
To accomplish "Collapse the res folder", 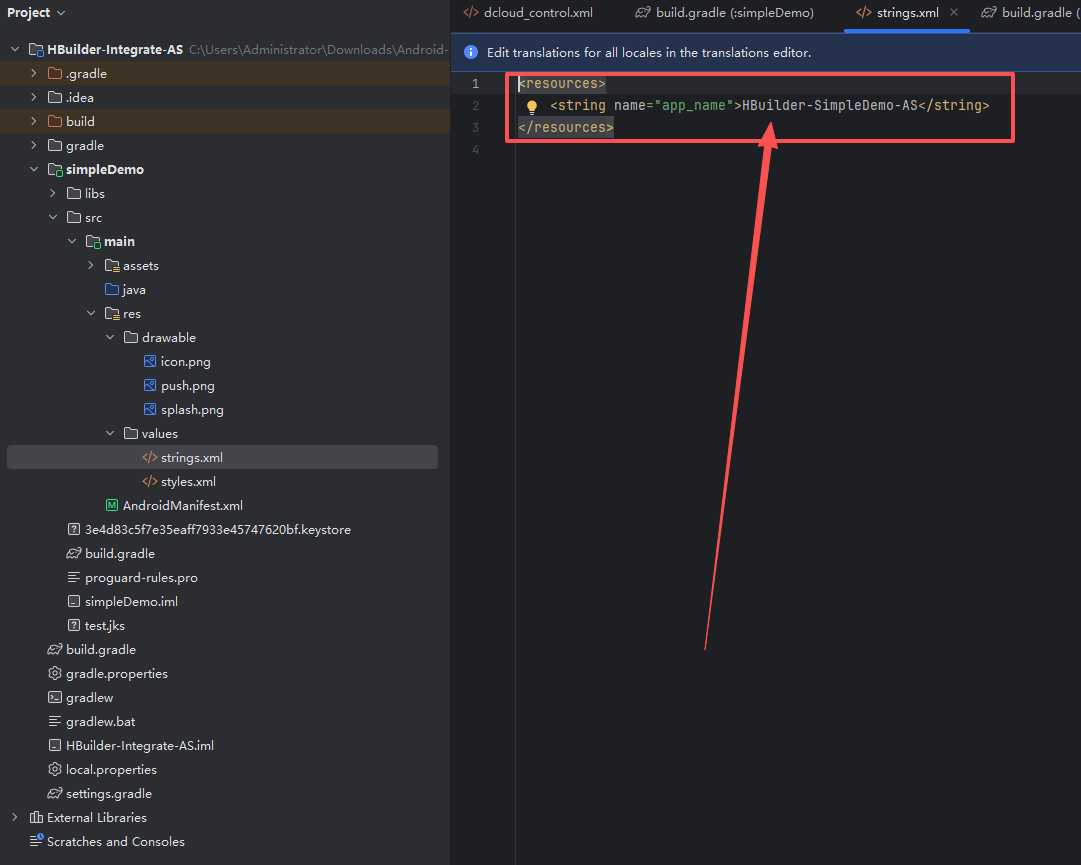I will (x=91, y=313).
